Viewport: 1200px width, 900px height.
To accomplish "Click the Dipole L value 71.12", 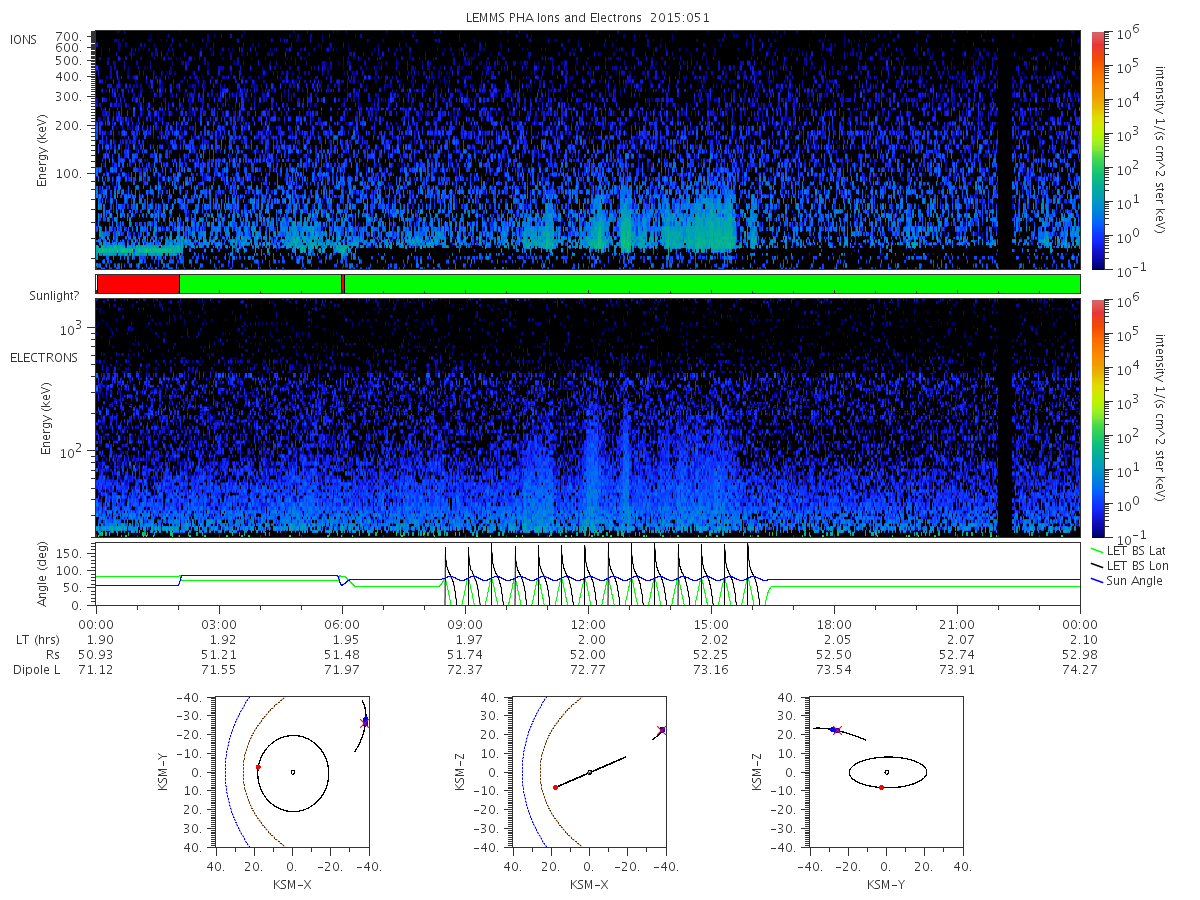I will [96, 669].
